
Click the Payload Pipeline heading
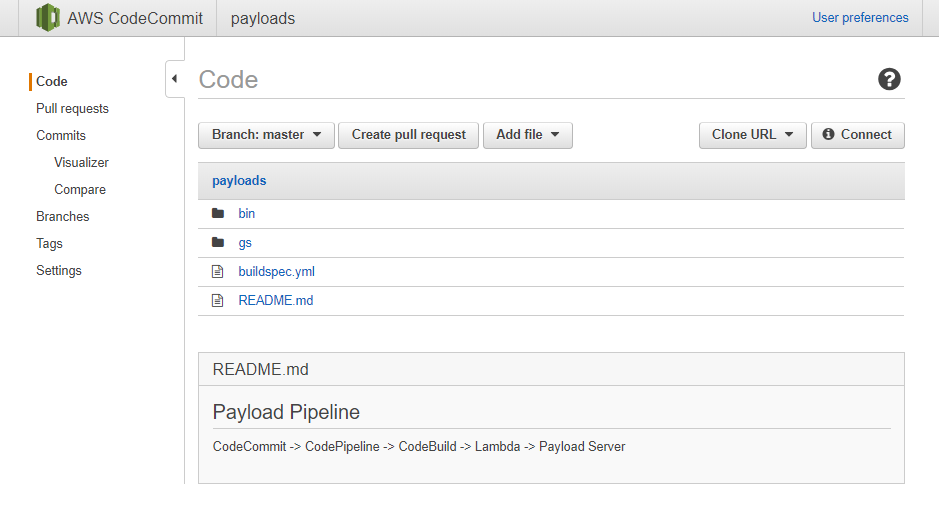coord(286,412)
